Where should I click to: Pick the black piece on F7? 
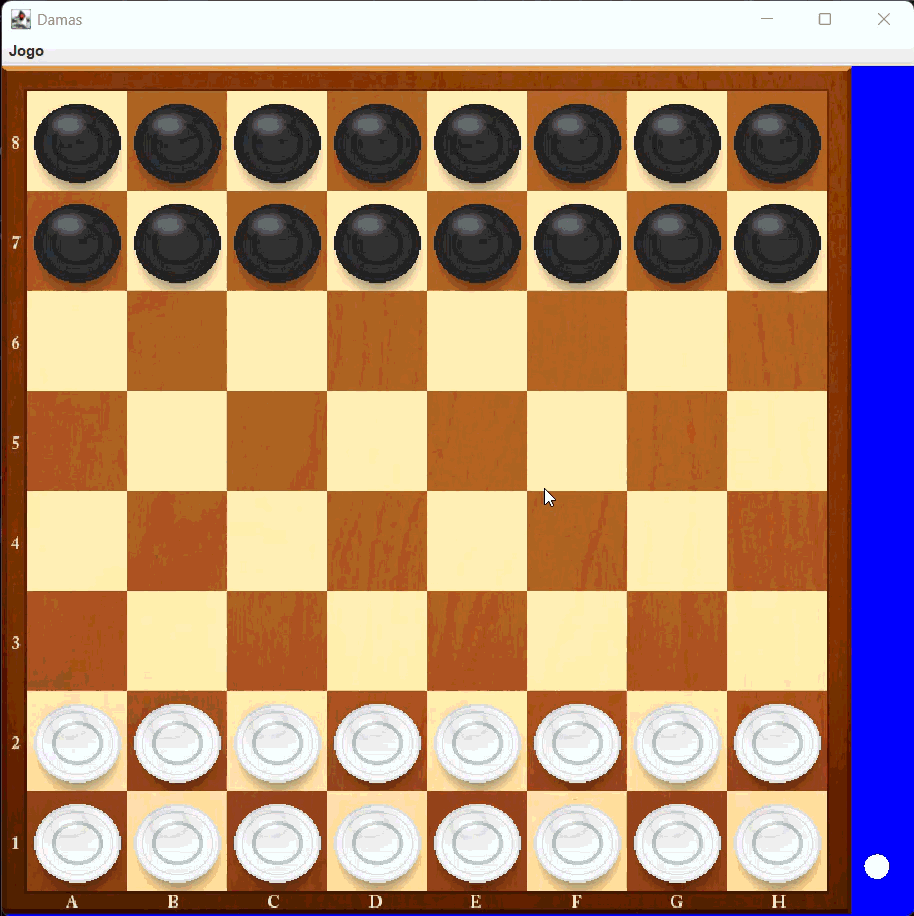pyautogui.click(x=577, y=242)
